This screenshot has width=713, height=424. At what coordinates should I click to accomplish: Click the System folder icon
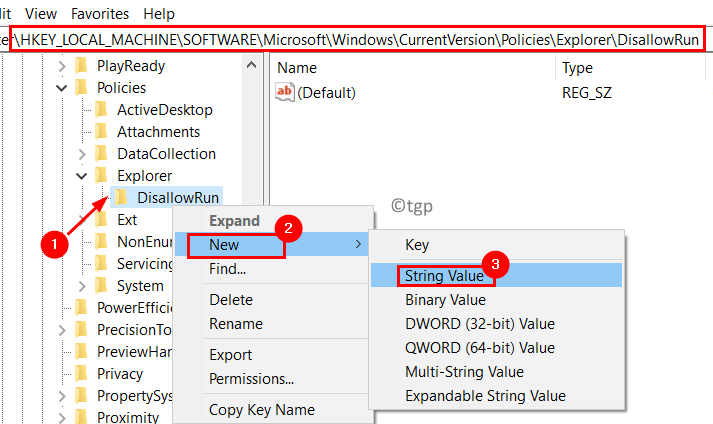[x=101, y=285]
